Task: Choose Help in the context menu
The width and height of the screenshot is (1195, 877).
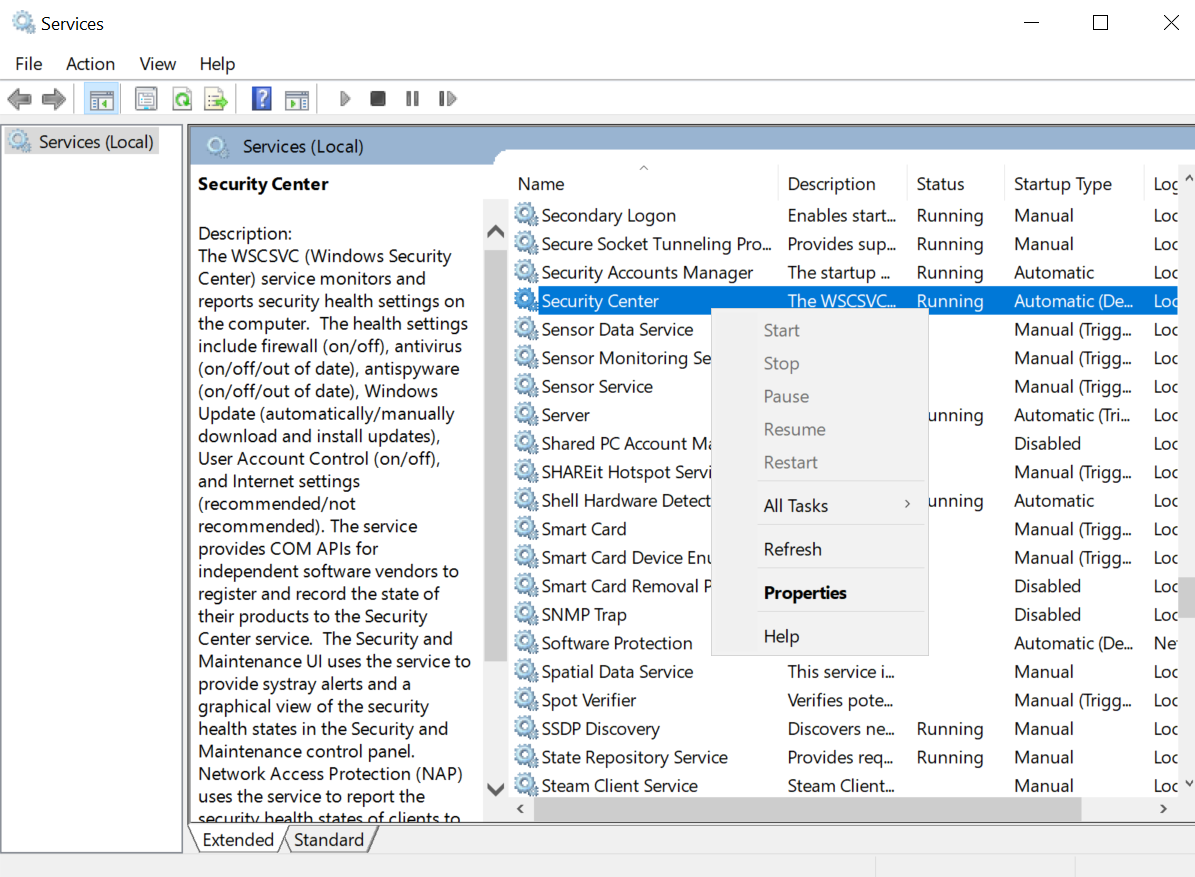Action: [820, 636]
